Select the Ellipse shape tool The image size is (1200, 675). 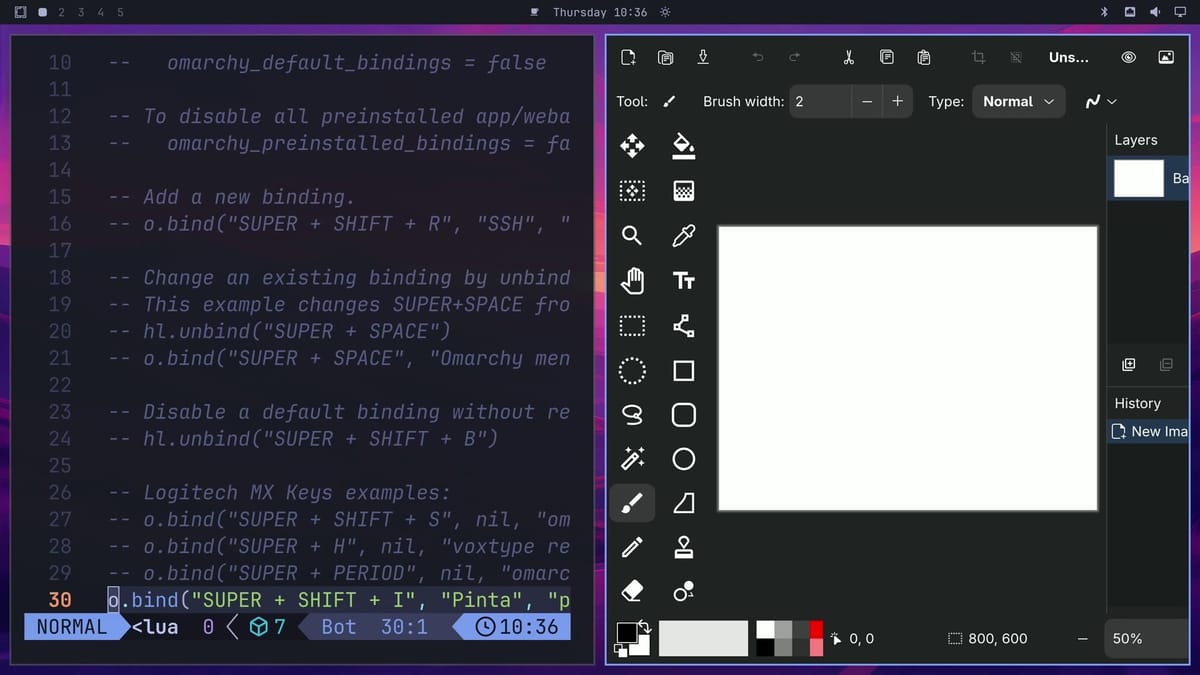684,459
